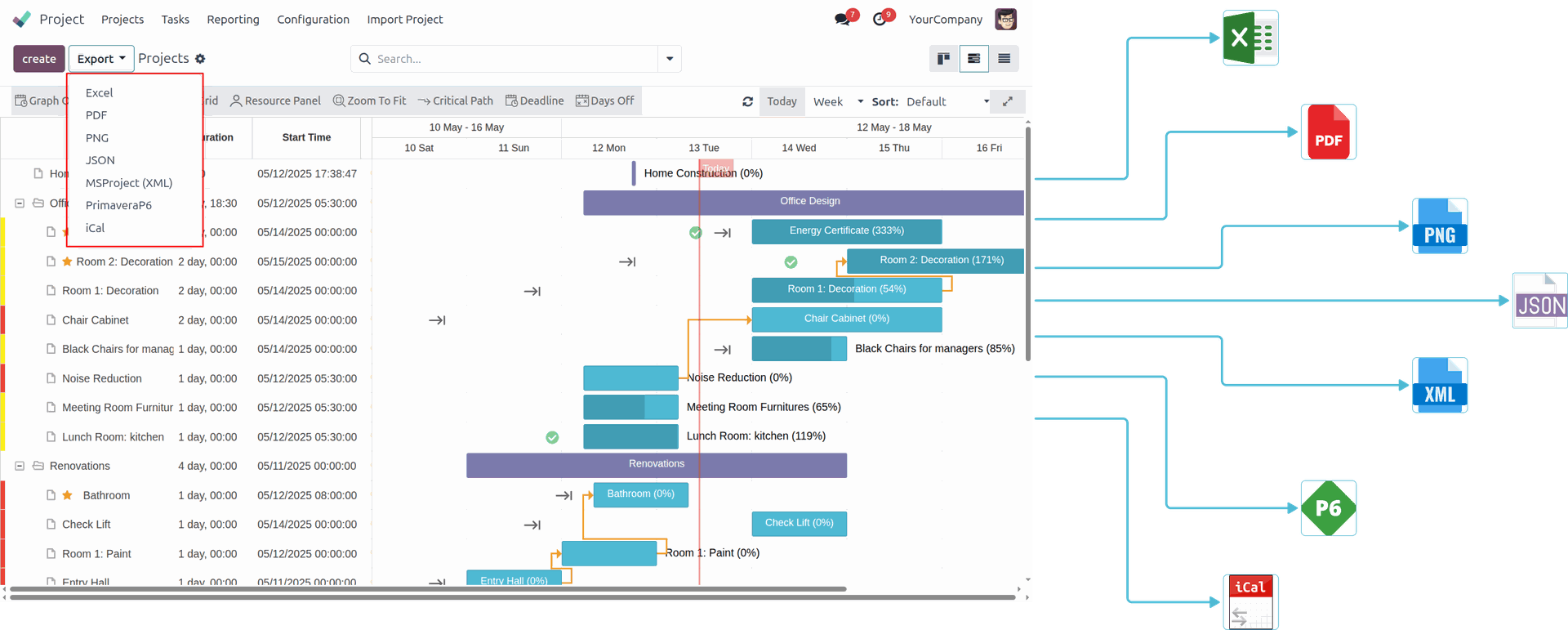Switch to the split Gantt view icon
This screenshot has height=630, width=1568.
(973, 59)
